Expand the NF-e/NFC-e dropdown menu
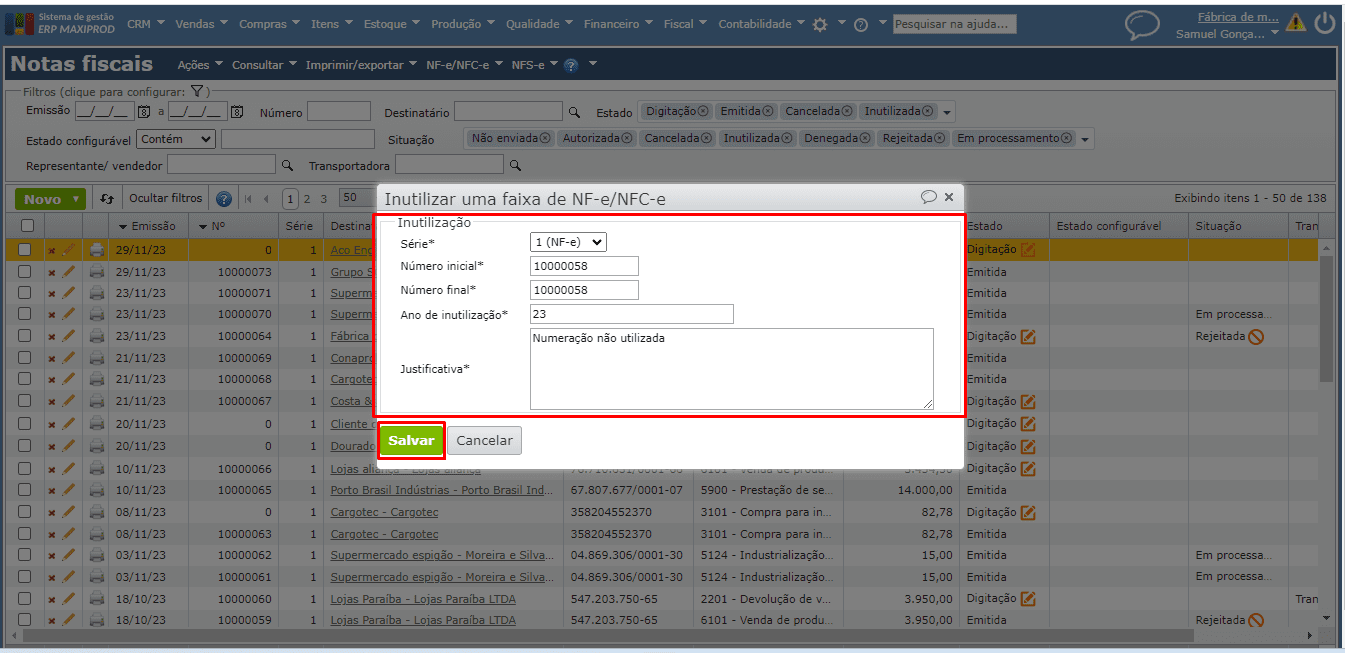The image size is (1345, 653). tap(464, 65)
